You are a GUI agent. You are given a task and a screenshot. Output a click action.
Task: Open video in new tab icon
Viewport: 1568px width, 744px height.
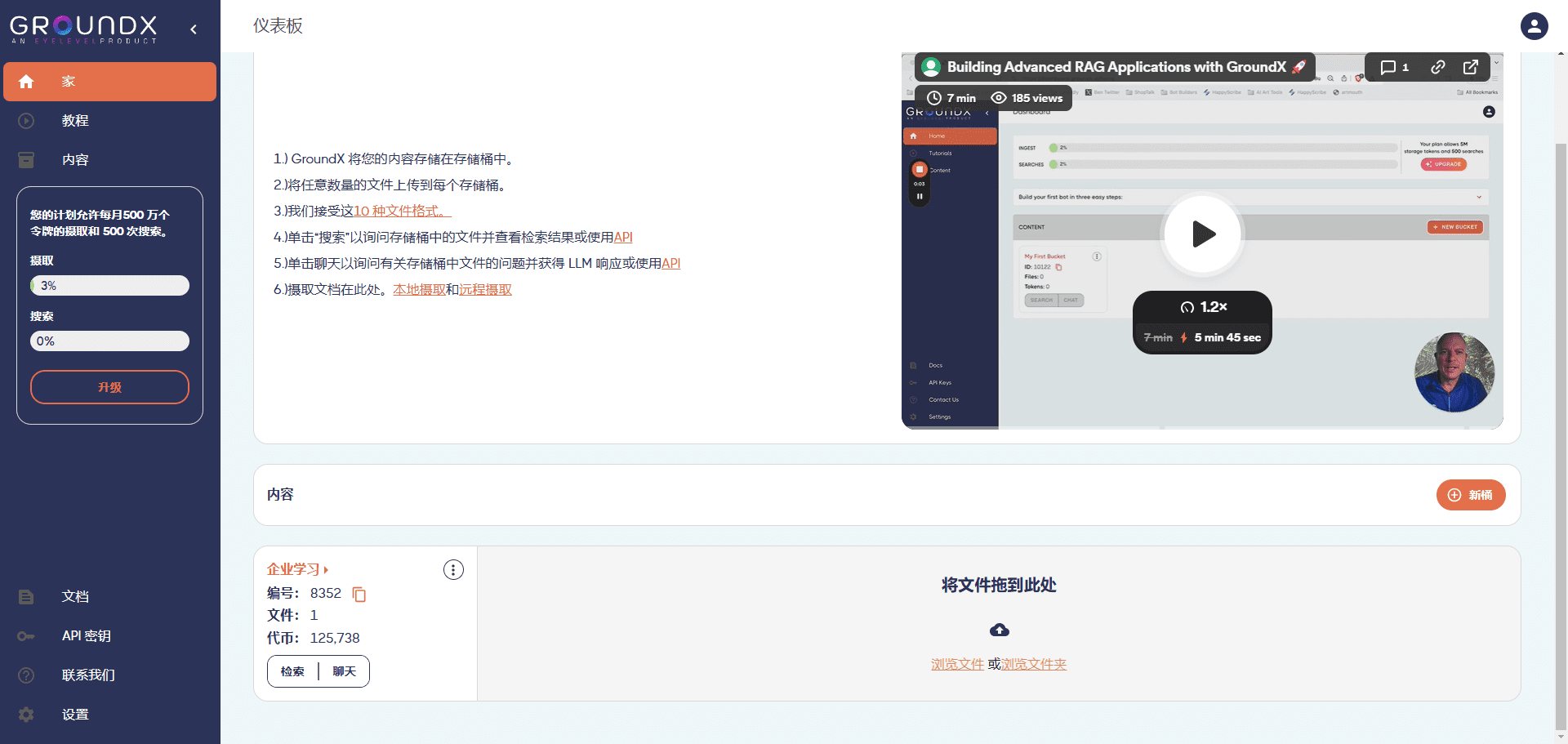click(x=1471, y=67)
